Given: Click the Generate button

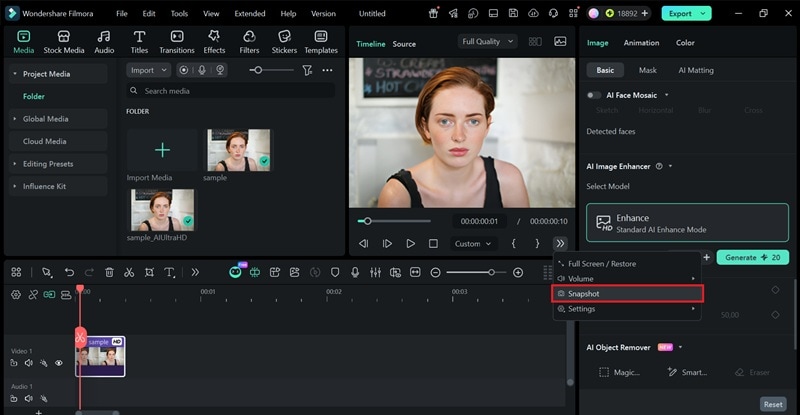Looking at the screenshot, I should [753, 257].
